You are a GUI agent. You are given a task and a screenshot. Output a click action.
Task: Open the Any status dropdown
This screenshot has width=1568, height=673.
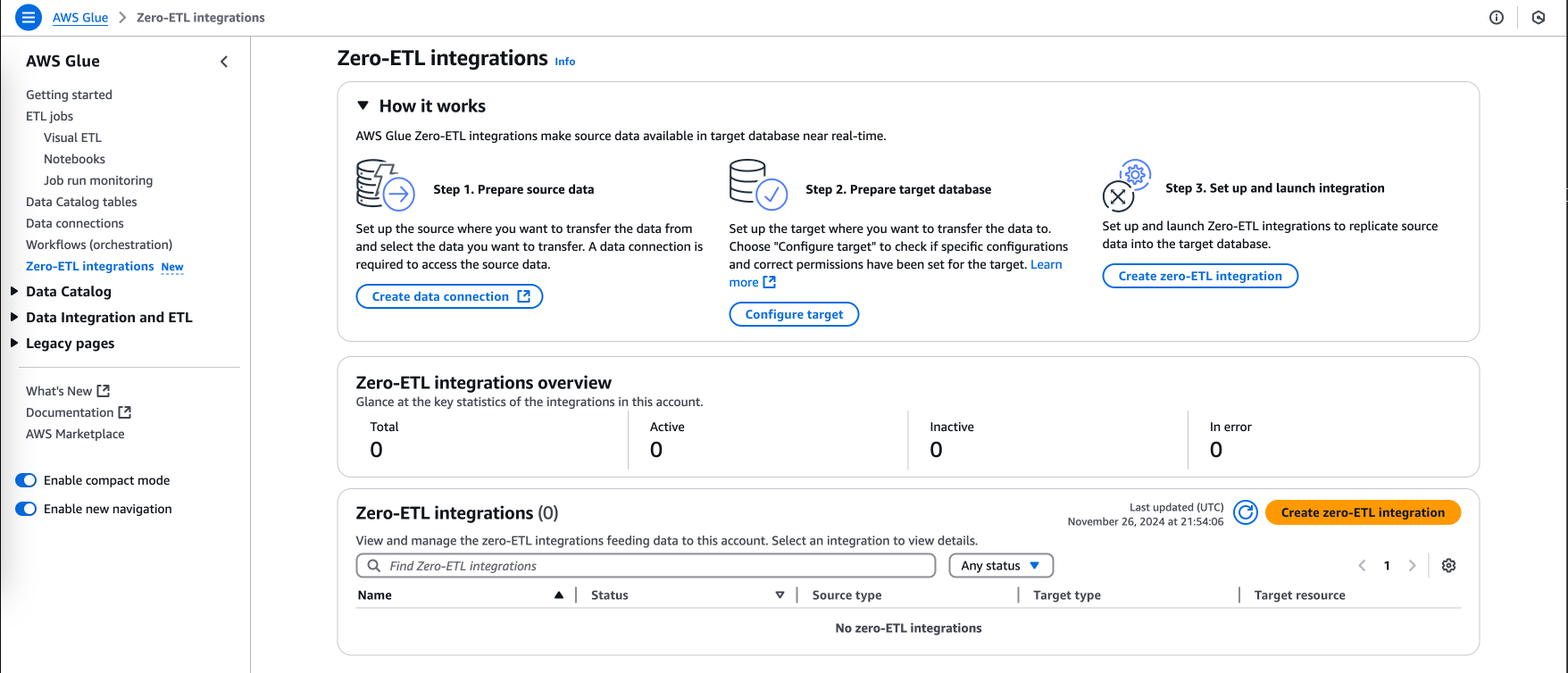pos(1001,566)
